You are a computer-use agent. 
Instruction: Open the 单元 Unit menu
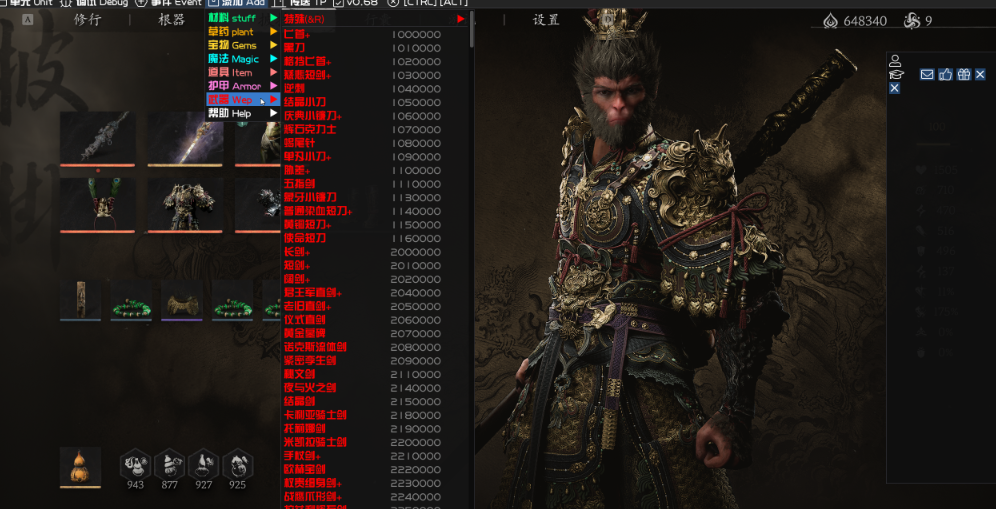click(25, 3)
